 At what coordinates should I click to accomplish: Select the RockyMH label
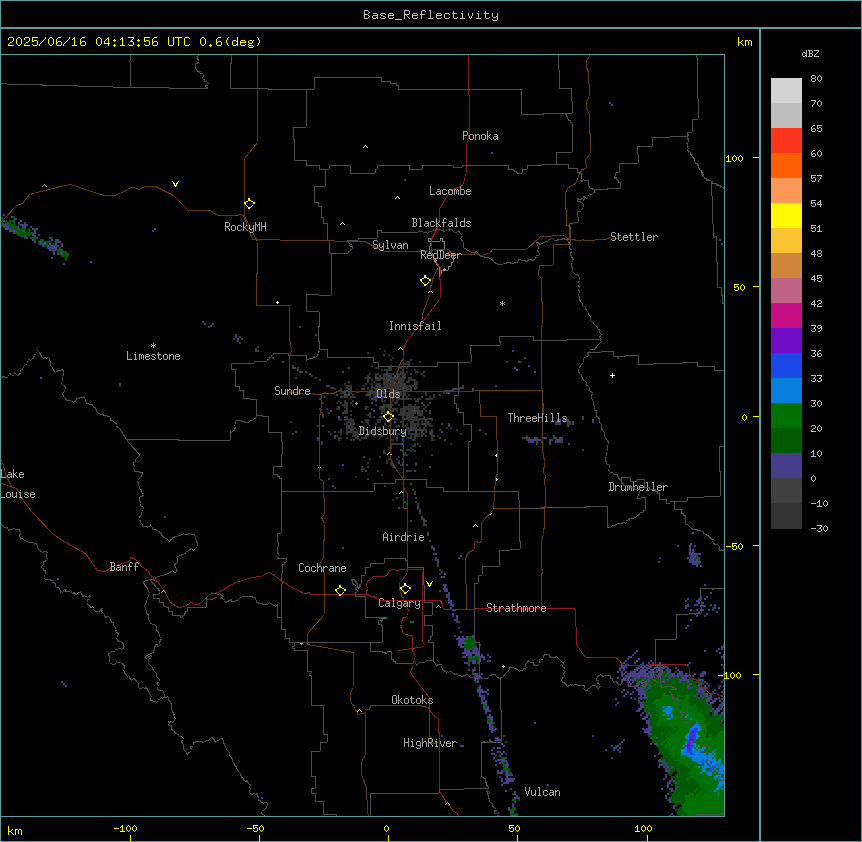point(245,227)
